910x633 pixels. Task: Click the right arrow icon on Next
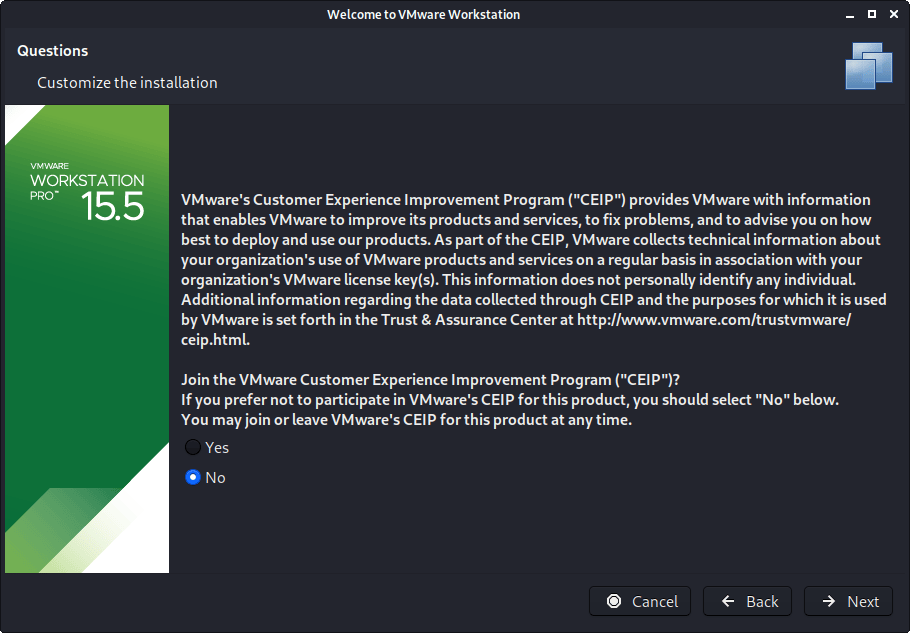click(828, 601)
